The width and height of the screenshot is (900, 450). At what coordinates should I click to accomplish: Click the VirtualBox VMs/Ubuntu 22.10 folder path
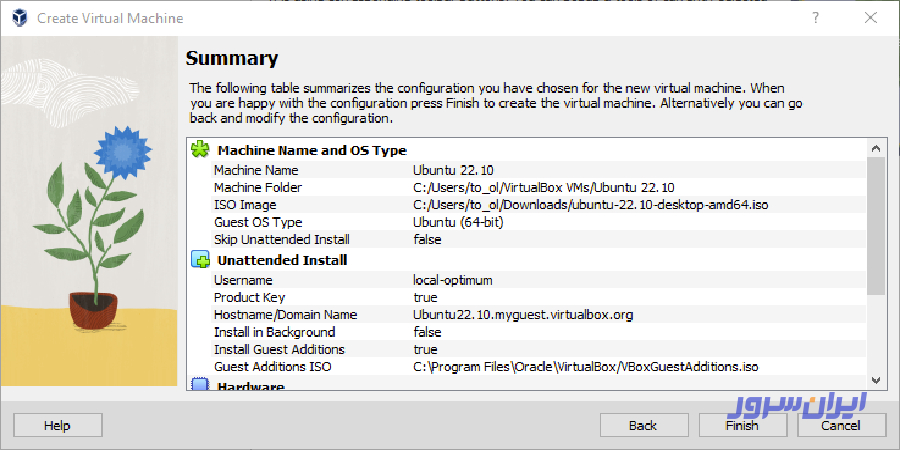click(544, 188)
